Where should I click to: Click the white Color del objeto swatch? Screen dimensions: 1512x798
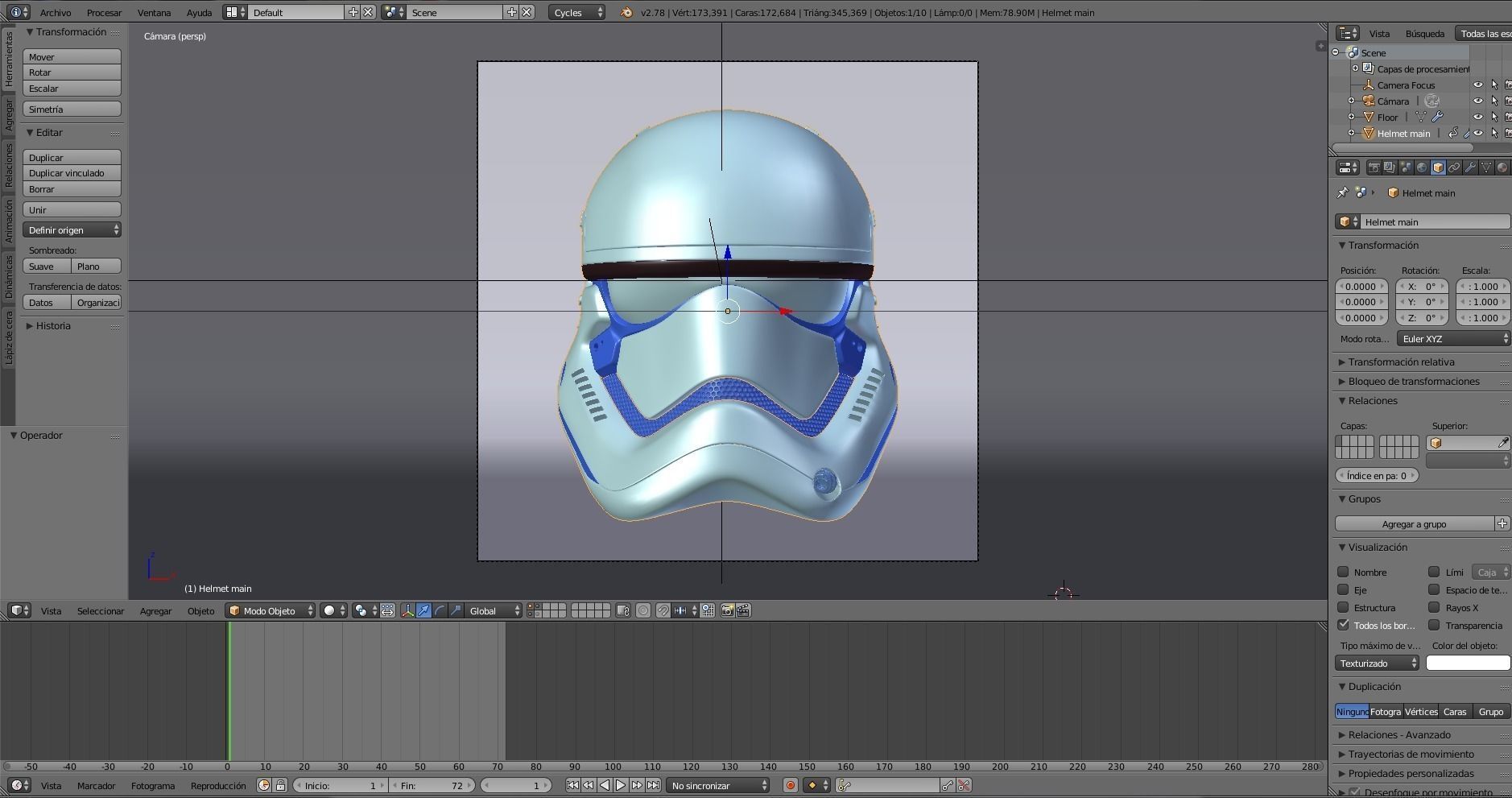(x=1468, y=664)
